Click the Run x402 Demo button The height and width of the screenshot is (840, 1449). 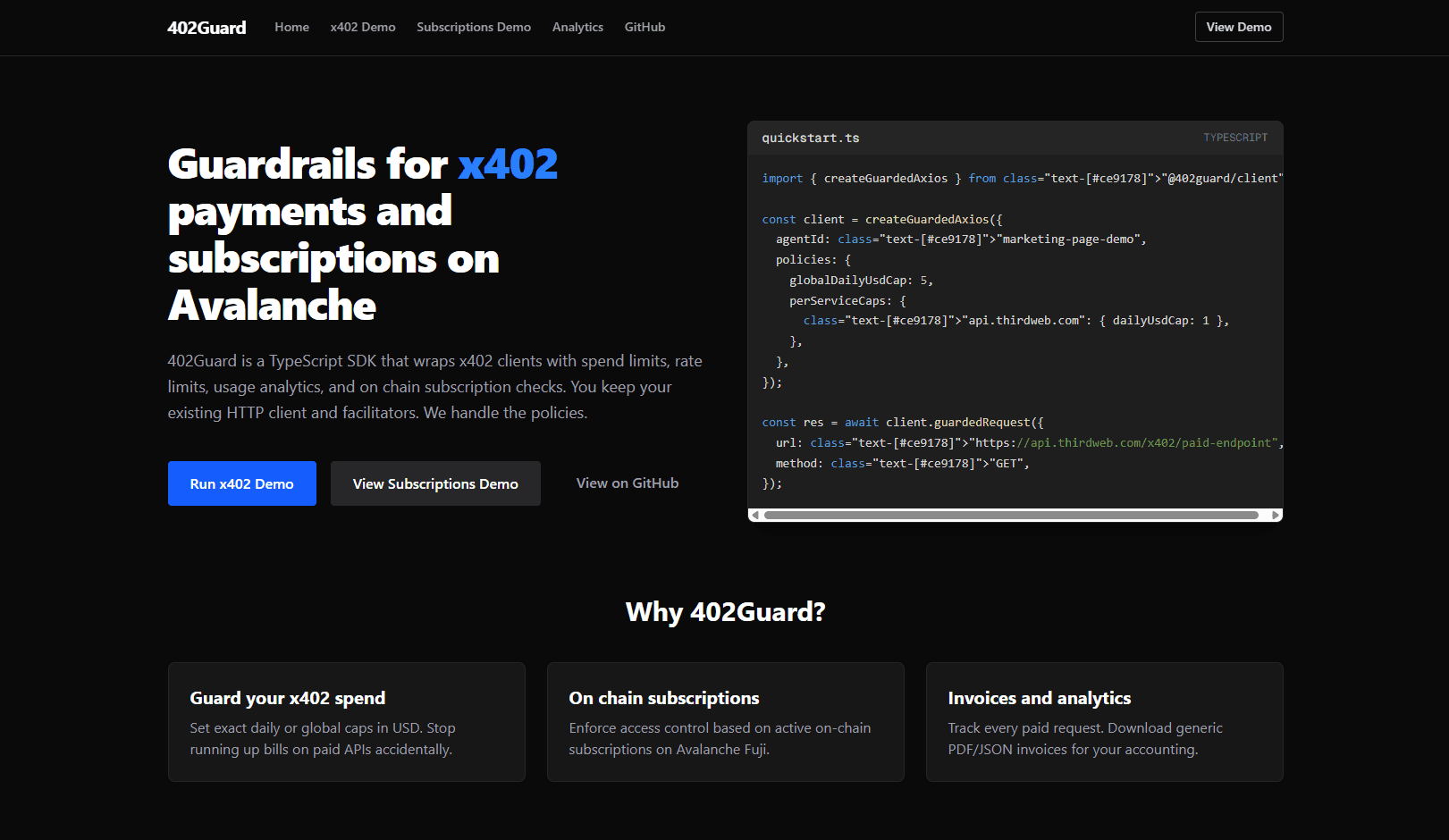click(x=242, y=483)
